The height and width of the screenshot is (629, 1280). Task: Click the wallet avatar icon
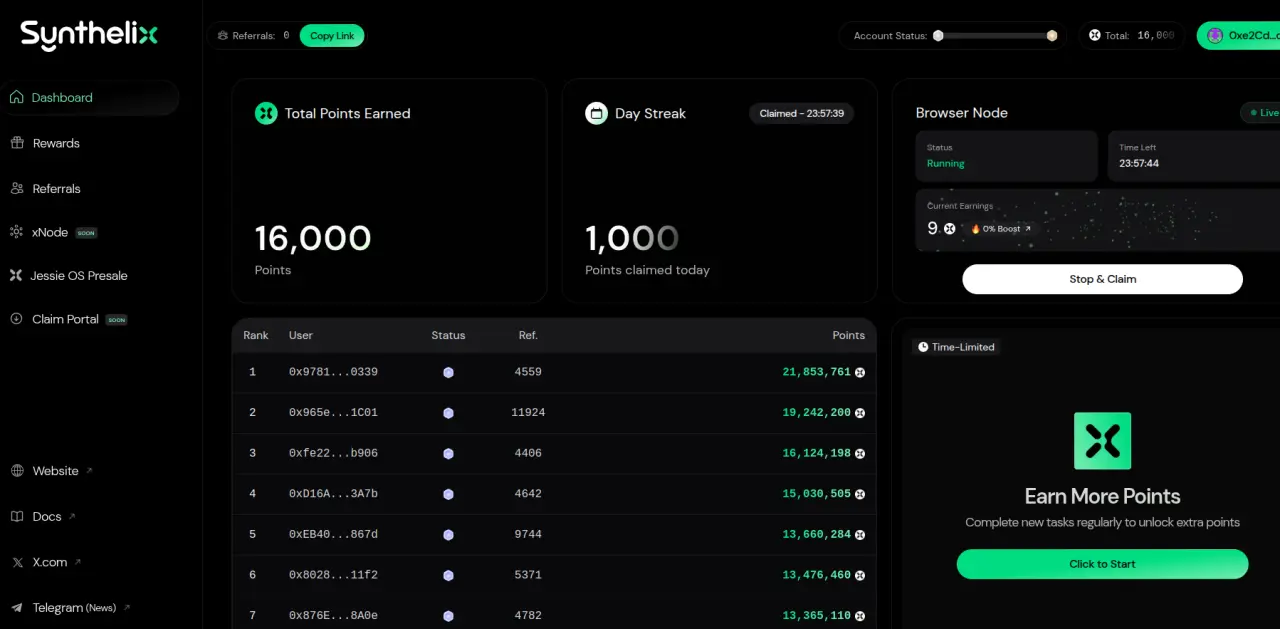point(1215,35)
